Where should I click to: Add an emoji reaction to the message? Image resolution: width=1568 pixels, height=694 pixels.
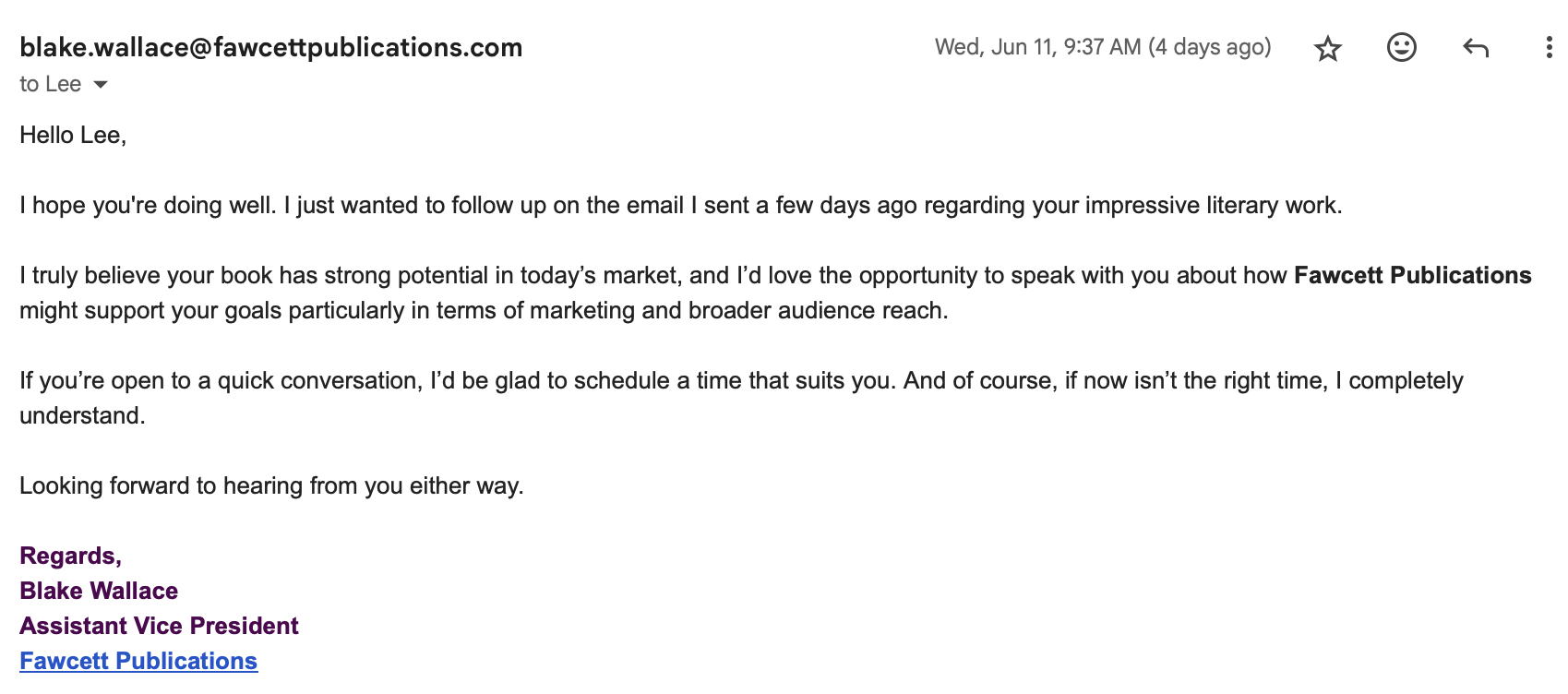[x=1401, y=47]
